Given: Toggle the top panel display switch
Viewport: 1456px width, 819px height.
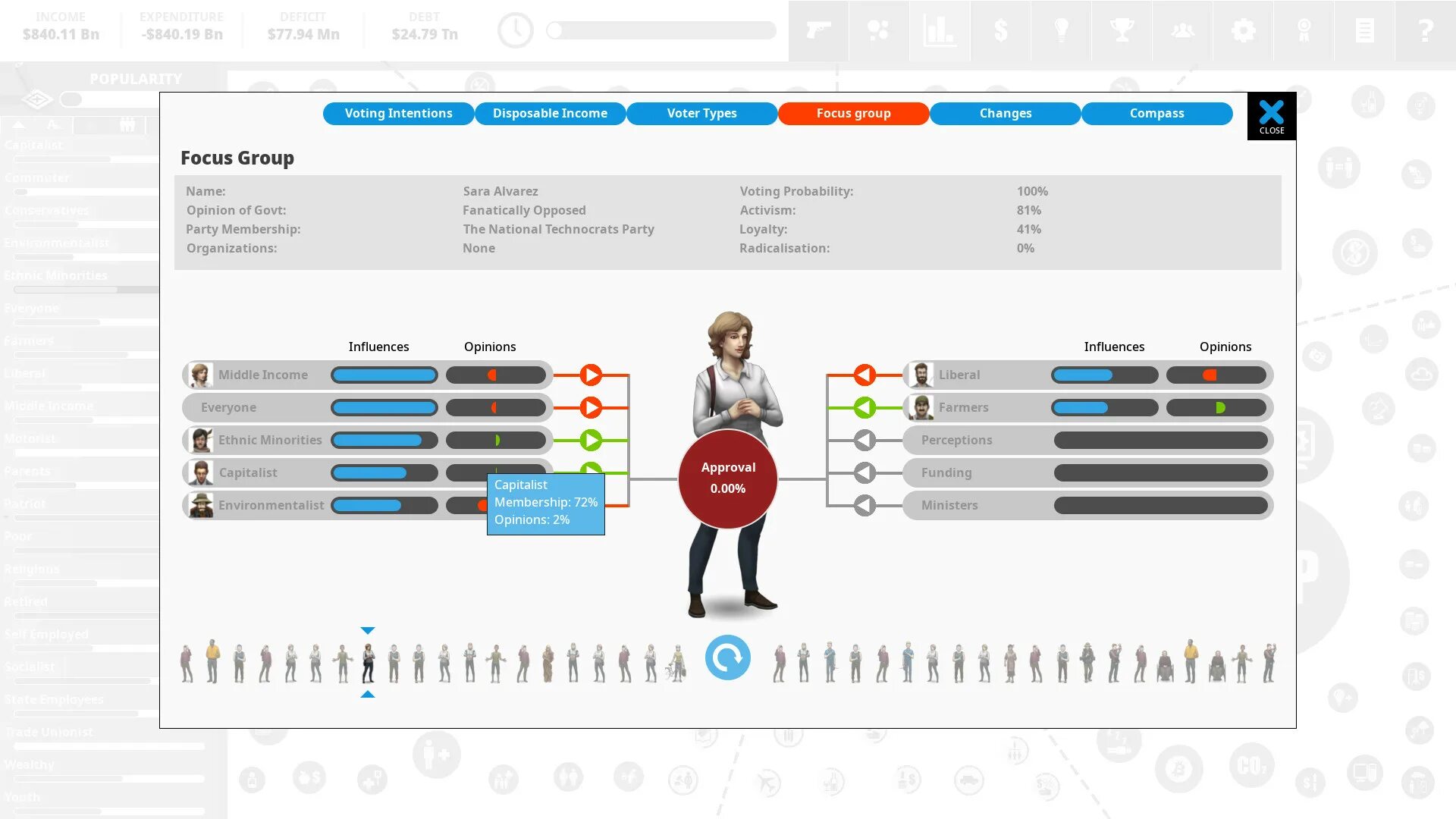Looking at the screenshot, I should pos(70,98).
